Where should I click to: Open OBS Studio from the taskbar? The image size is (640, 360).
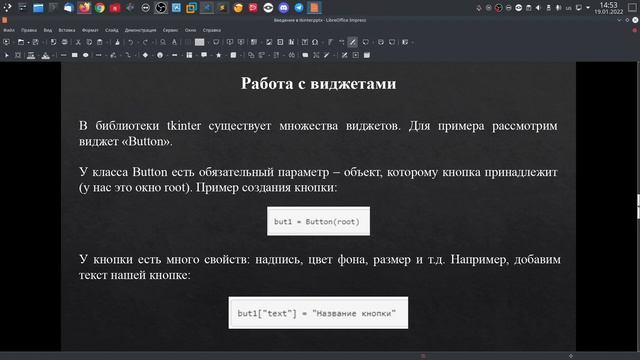click(x=161, y=8)
